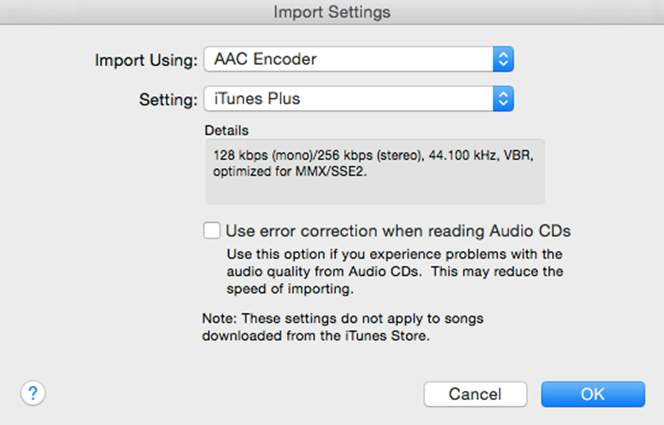This screenshot has width=664, height=425.
Task: Click the blue arrows on Import Using popup
Action: pyautogui.click(x=503, y=59)
